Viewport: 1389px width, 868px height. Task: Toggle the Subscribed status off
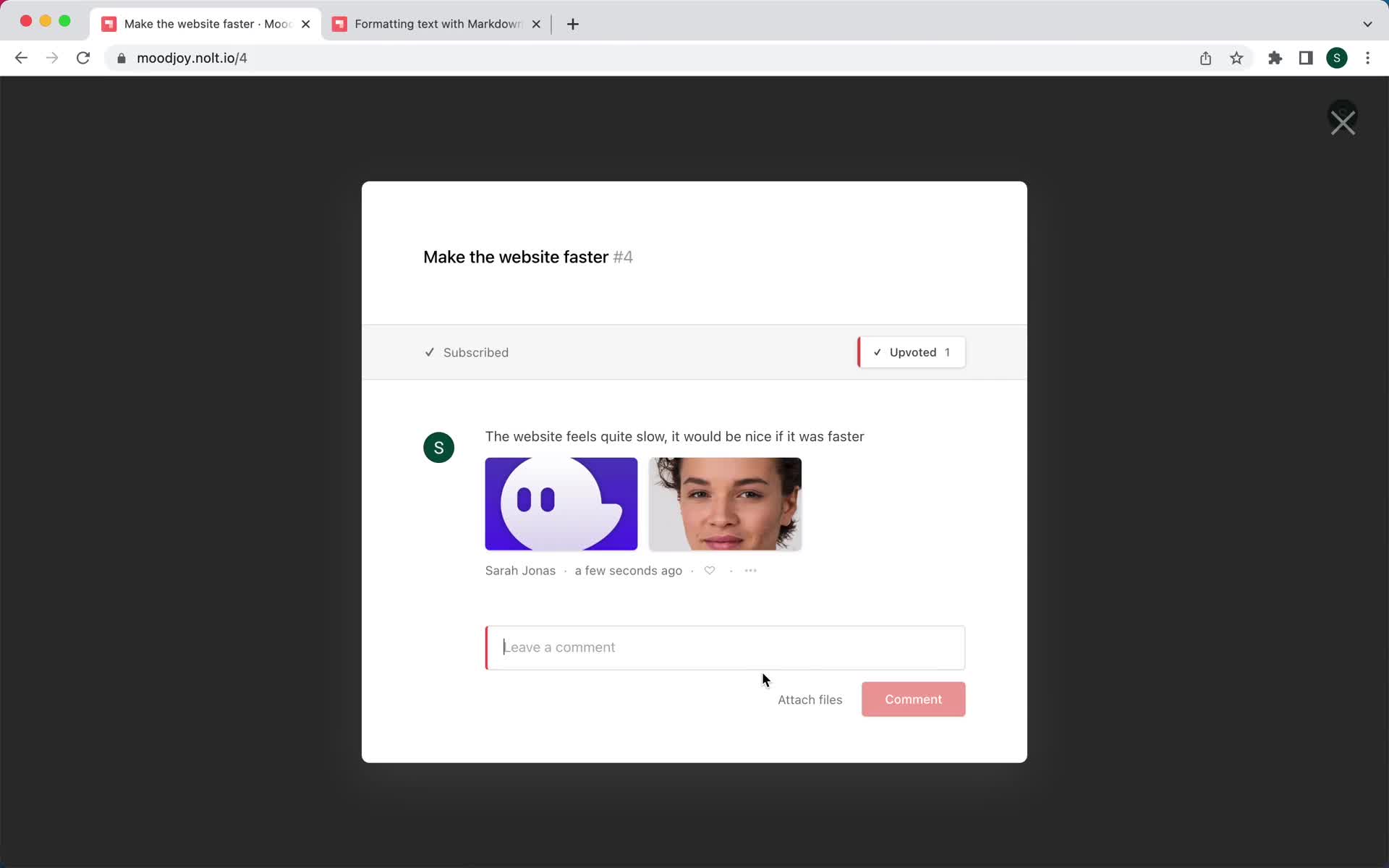[467, 352]
